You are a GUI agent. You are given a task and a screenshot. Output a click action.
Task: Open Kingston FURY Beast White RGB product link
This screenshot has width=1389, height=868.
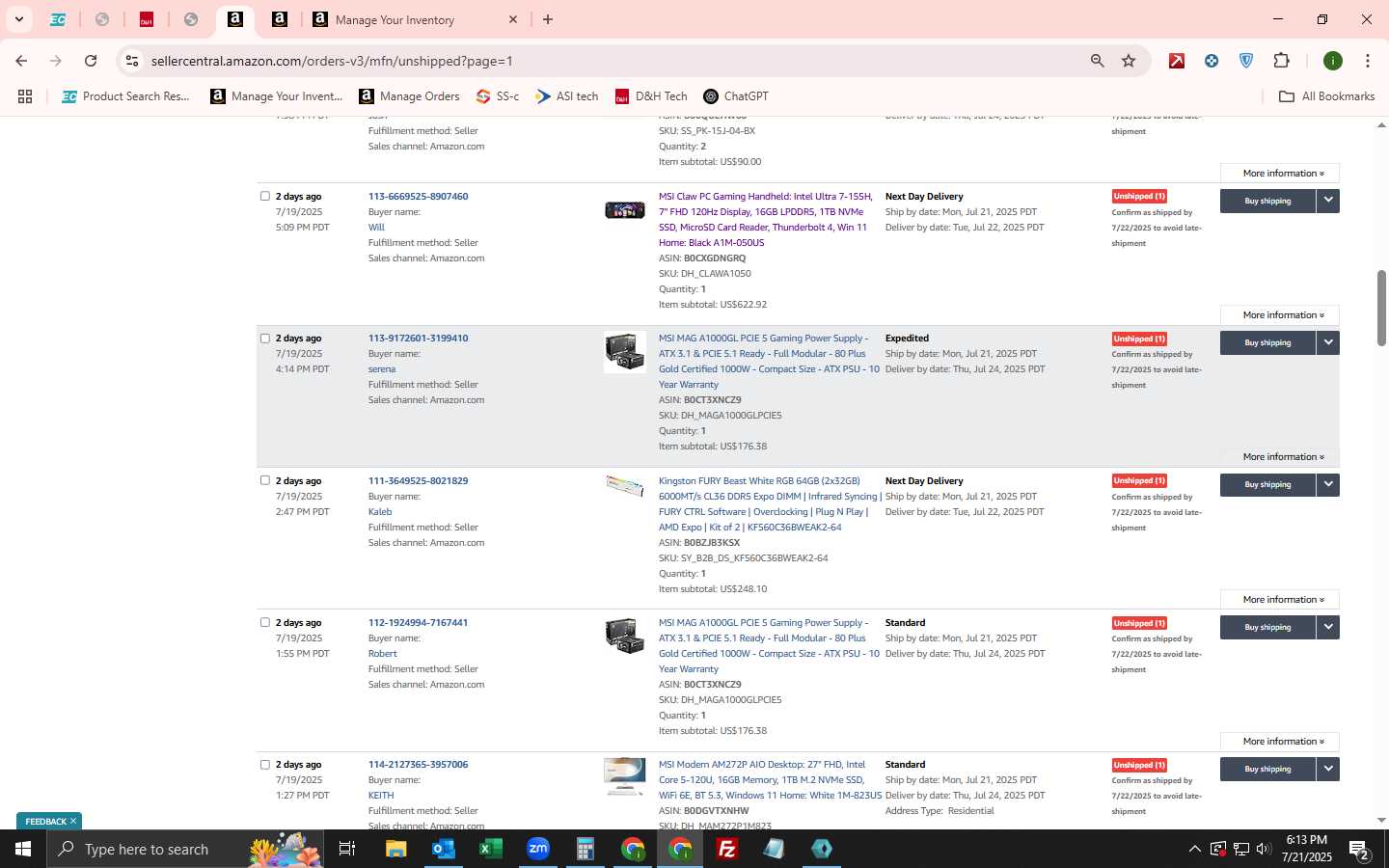(770, 503)
